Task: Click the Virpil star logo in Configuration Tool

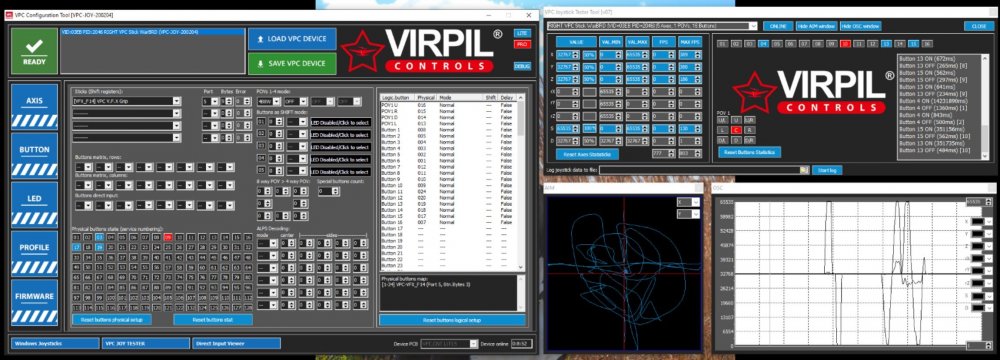Action: [x=362, y=50]
